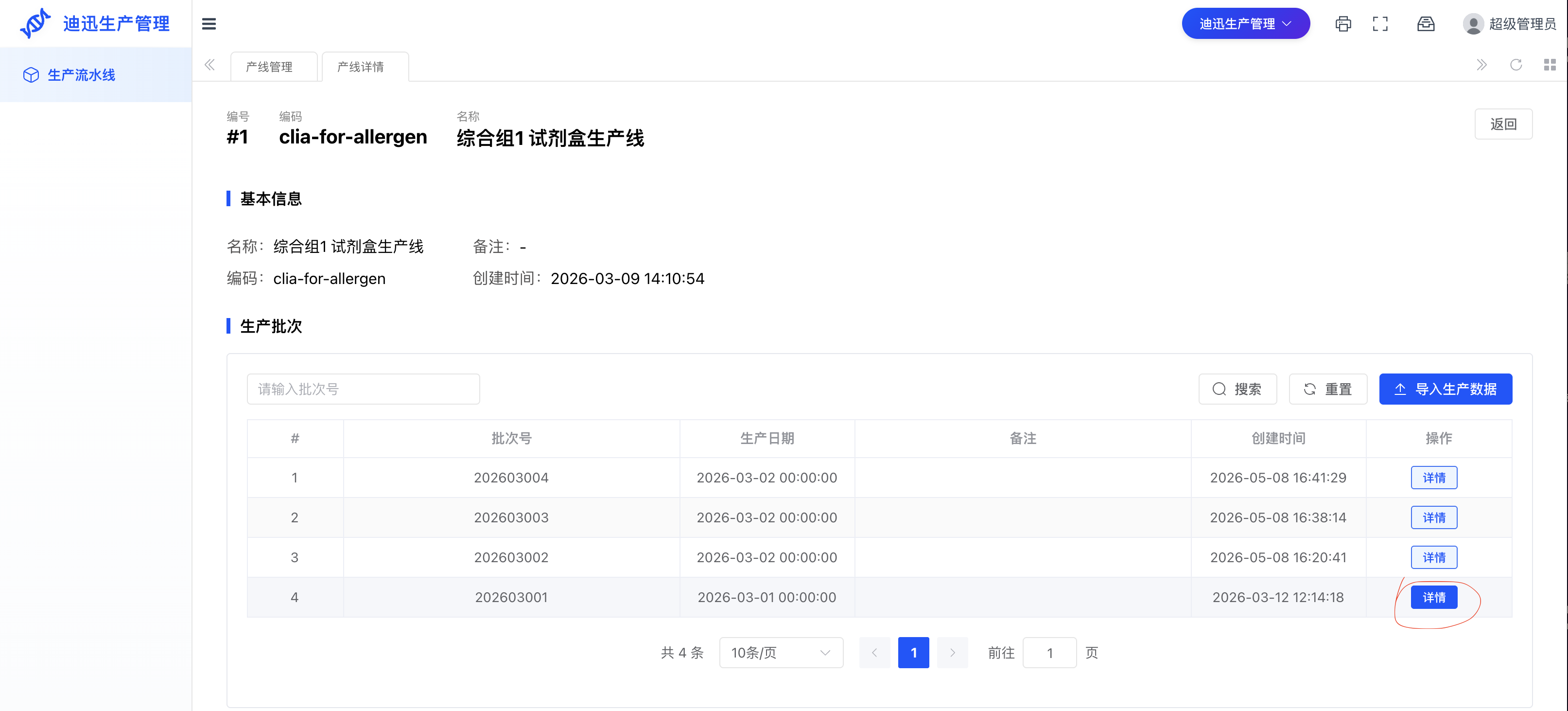The image size is (1568, 711).
Task: Toggle the hamburger sidebar menu icon
Action: tap(209, 24)
